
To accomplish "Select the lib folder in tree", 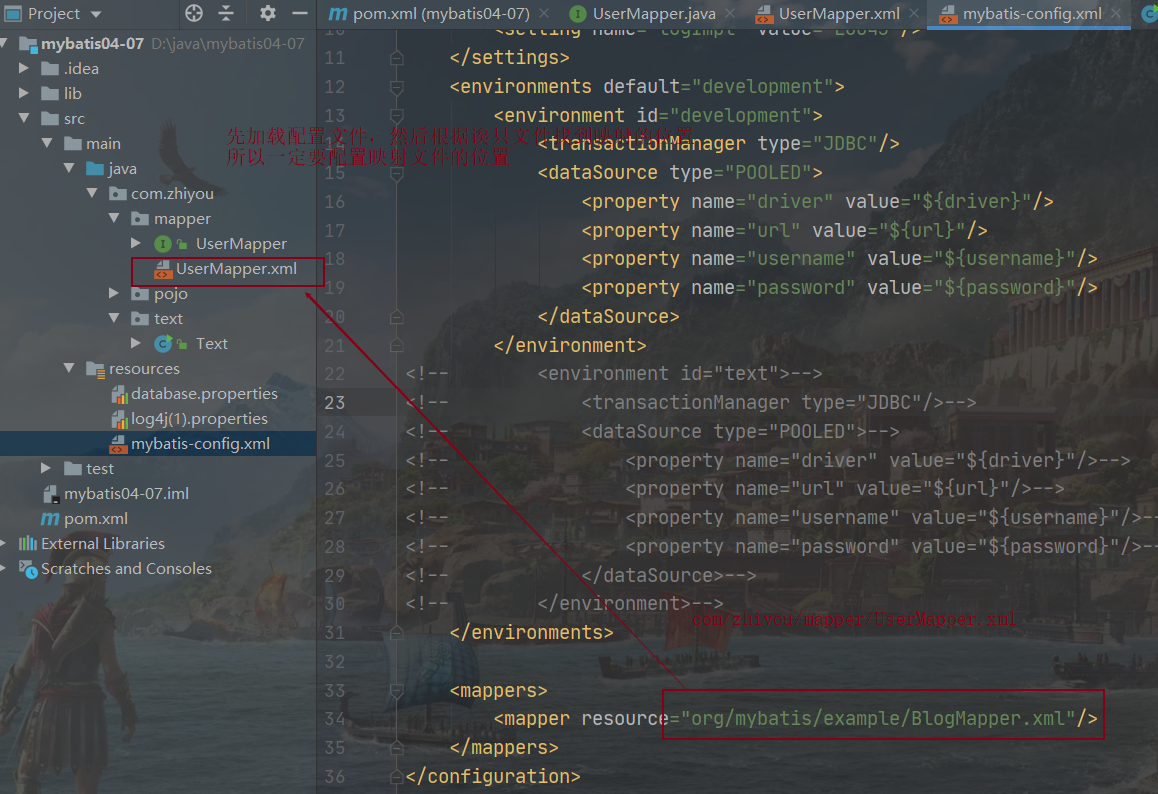I will pos(72,93).
